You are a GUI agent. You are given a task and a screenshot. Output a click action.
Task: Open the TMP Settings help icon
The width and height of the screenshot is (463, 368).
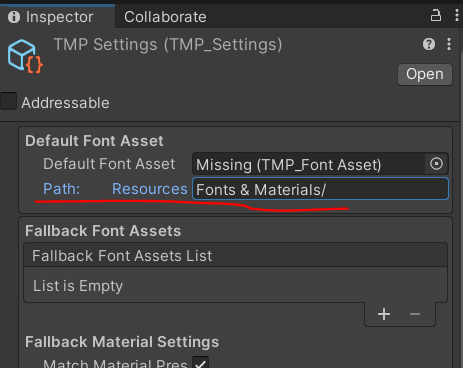[429, 44]
